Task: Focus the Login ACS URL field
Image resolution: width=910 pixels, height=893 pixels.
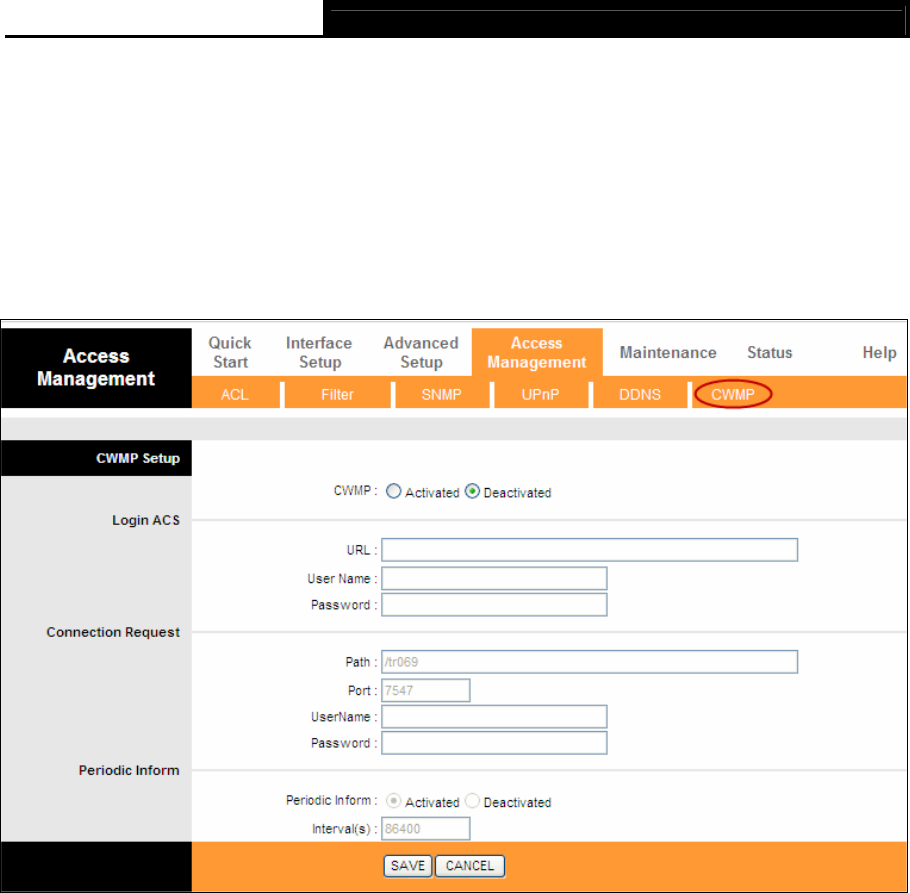Action: (x=590, y=549)
